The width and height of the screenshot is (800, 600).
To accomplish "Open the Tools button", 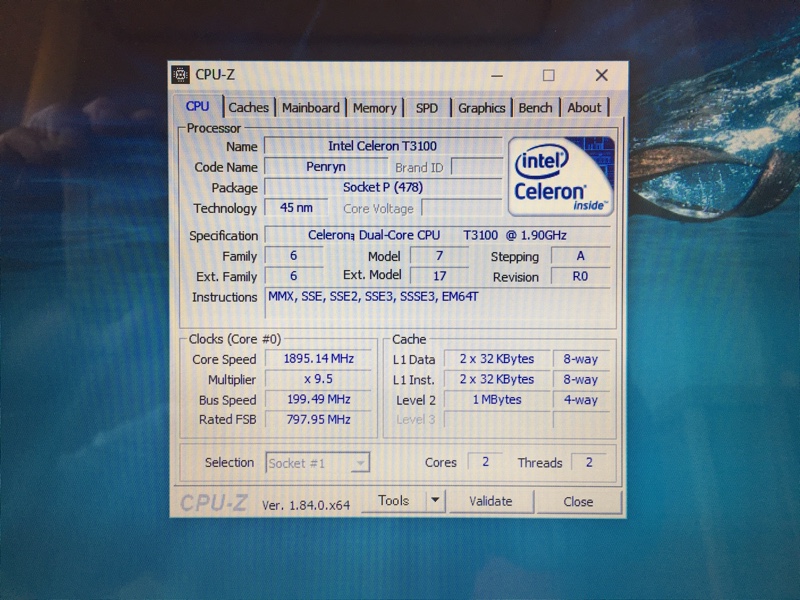I will pyautogui.click(x=393, y=501).
